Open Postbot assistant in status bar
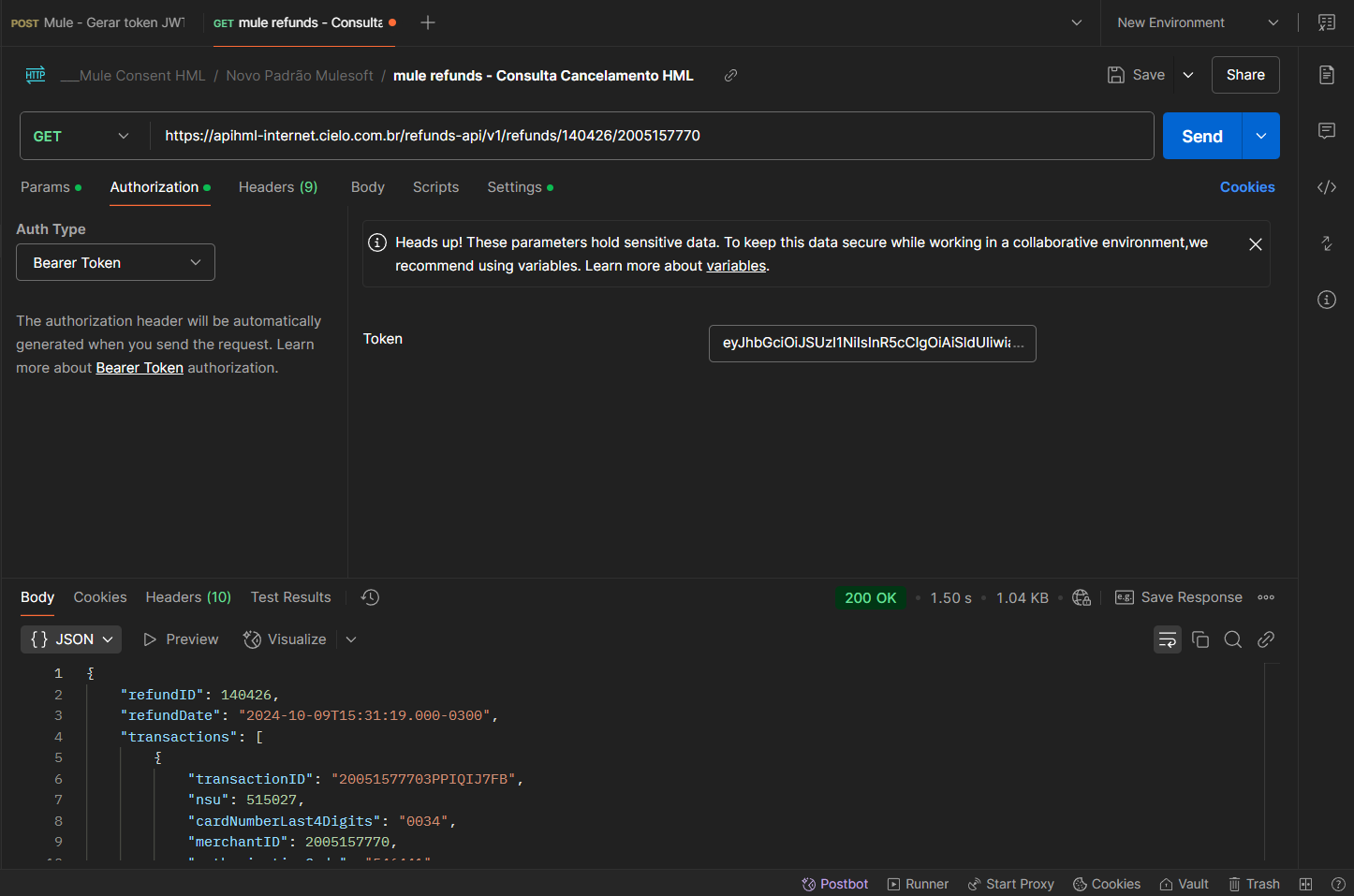 pos(834,884)
